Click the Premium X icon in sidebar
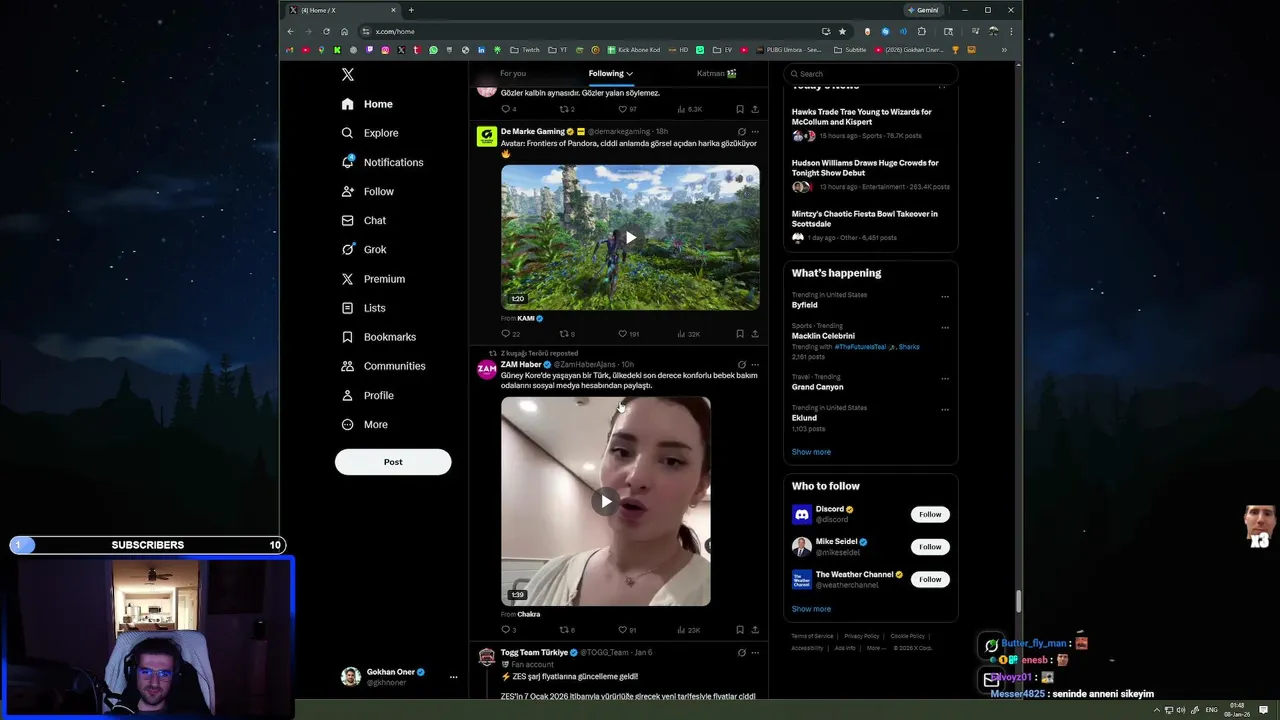Screen dimensions: 1280x720 pos(347,279)
